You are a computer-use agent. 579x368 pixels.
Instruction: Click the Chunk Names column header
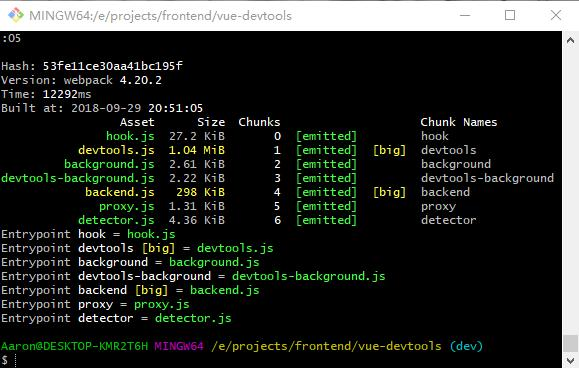(x=459, y=122)
